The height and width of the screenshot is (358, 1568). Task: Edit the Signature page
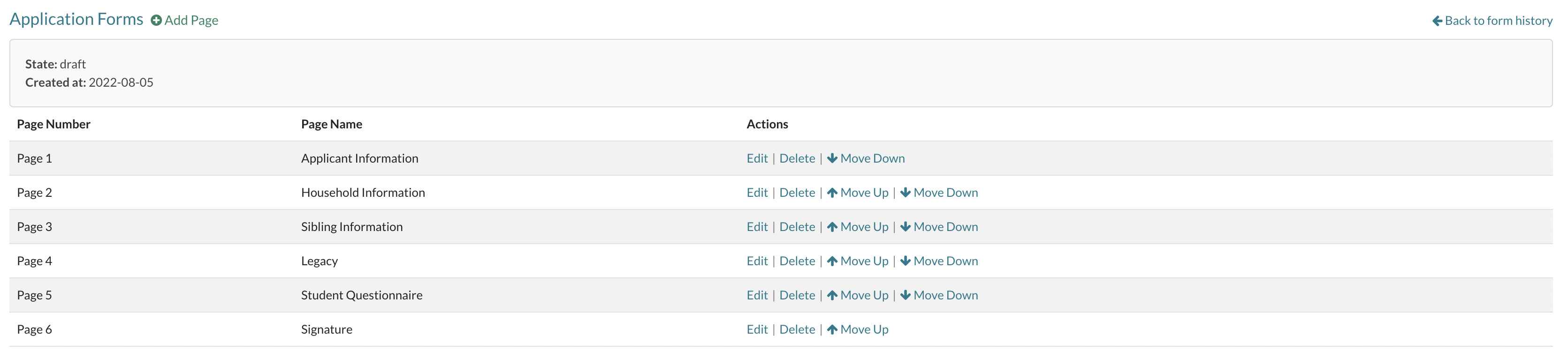(x=757, y=329)
